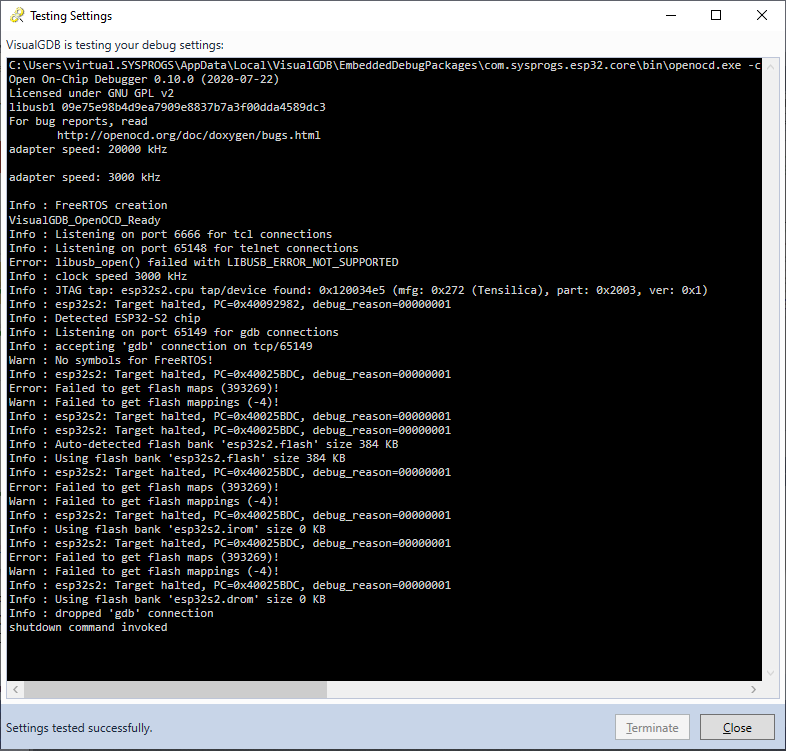Click 'dropped 'gdb' connection' line
Viewport: 786px width, 751px height.
click(x=111, y=614)
